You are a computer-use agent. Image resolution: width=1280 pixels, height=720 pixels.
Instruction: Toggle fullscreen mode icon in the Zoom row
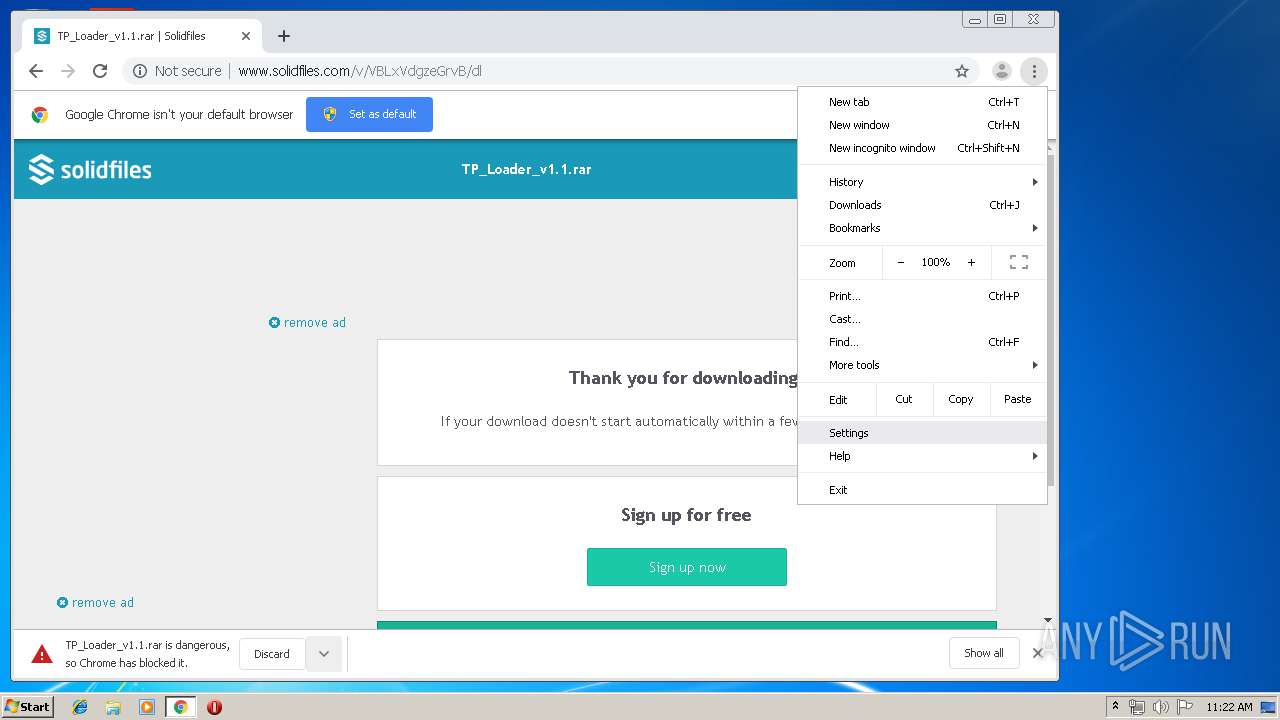[x=1019, y=263]
